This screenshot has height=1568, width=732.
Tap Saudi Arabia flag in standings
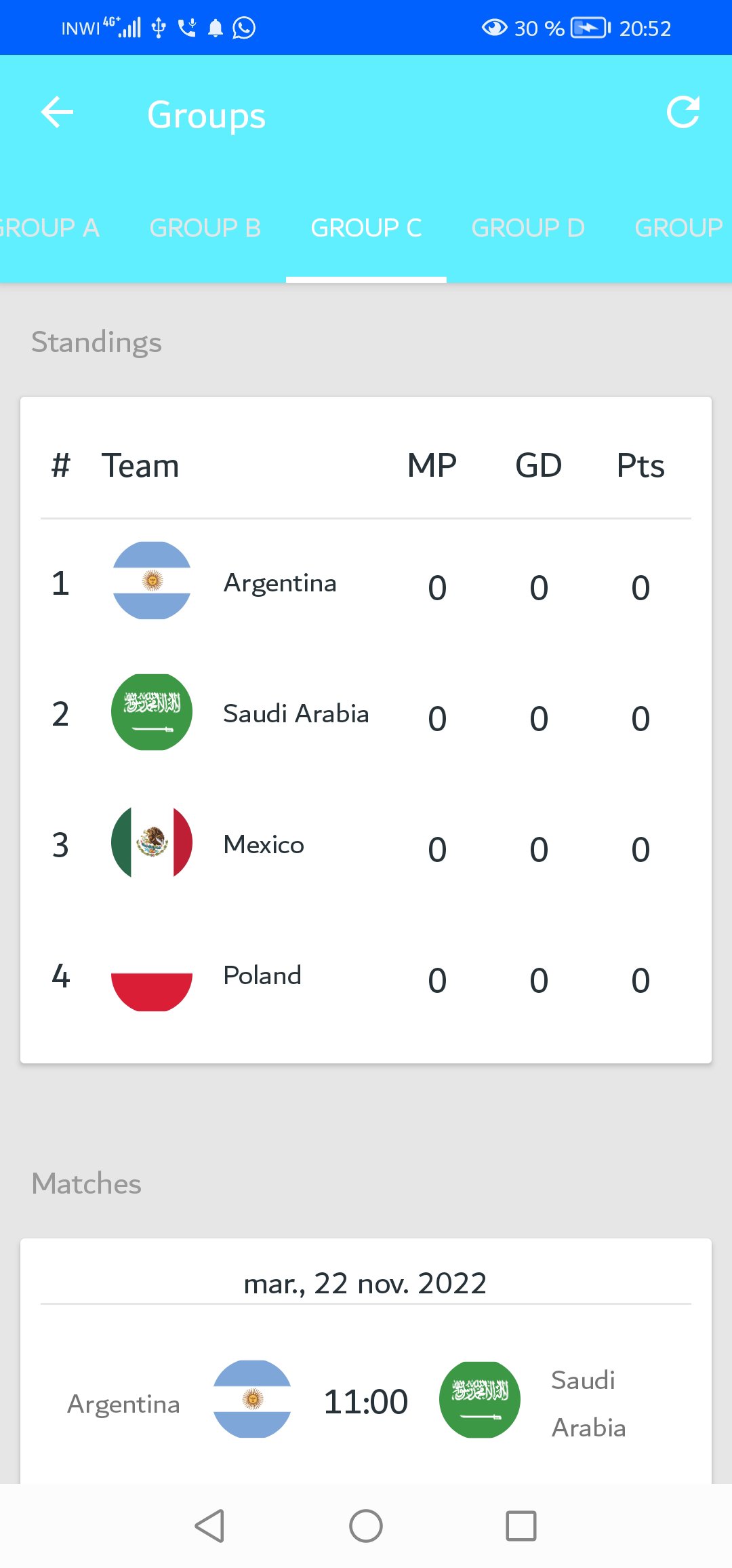(152, 712)
